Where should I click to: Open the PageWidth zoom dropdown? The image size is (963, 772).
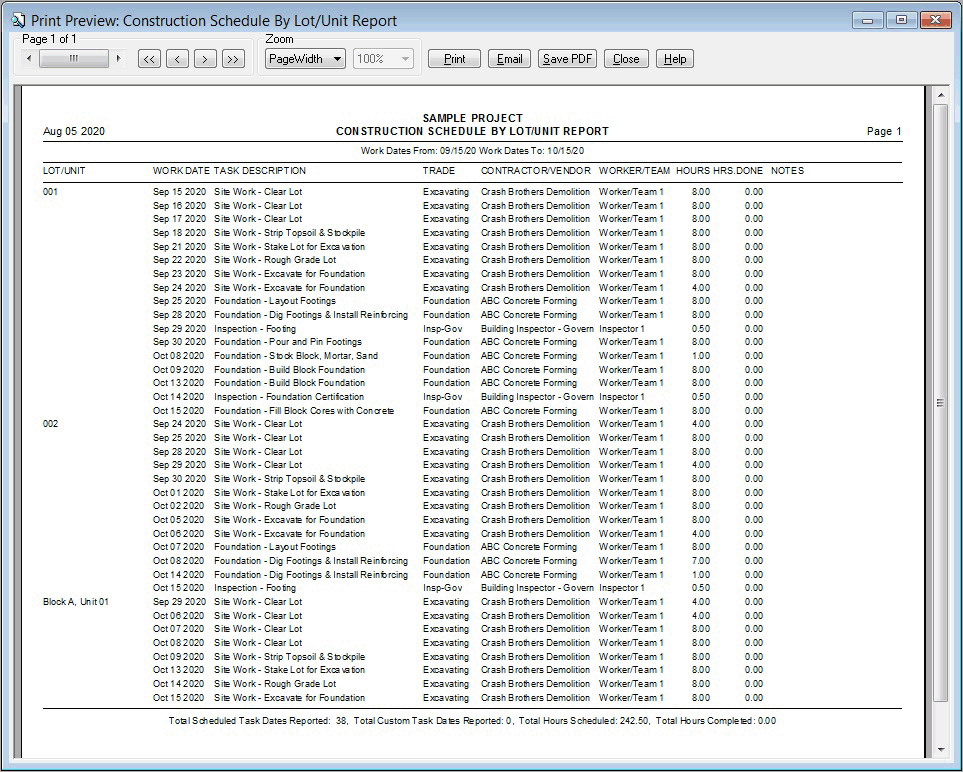pos(305,59)
